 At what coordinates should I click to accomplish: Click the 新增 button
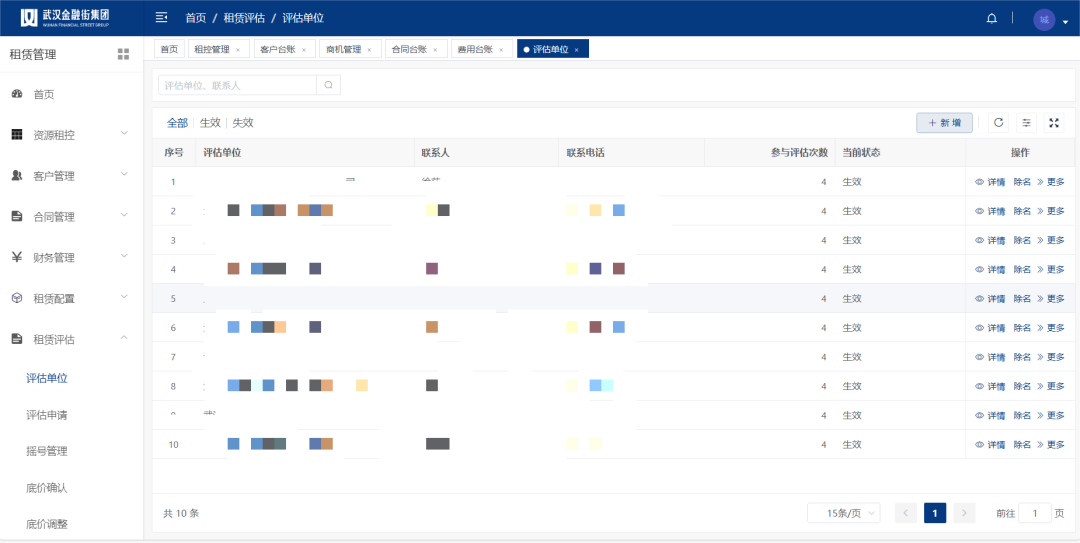(x=944, y=123)
